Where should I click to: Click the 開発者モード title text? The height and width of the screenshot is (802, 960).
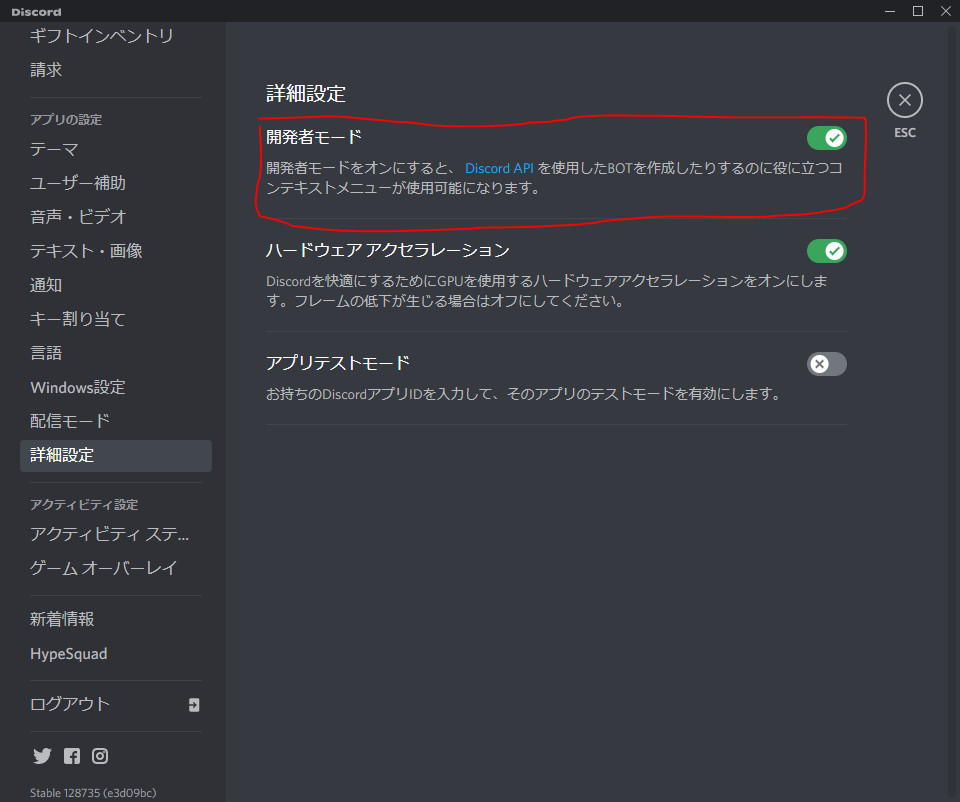coord(314,137)
